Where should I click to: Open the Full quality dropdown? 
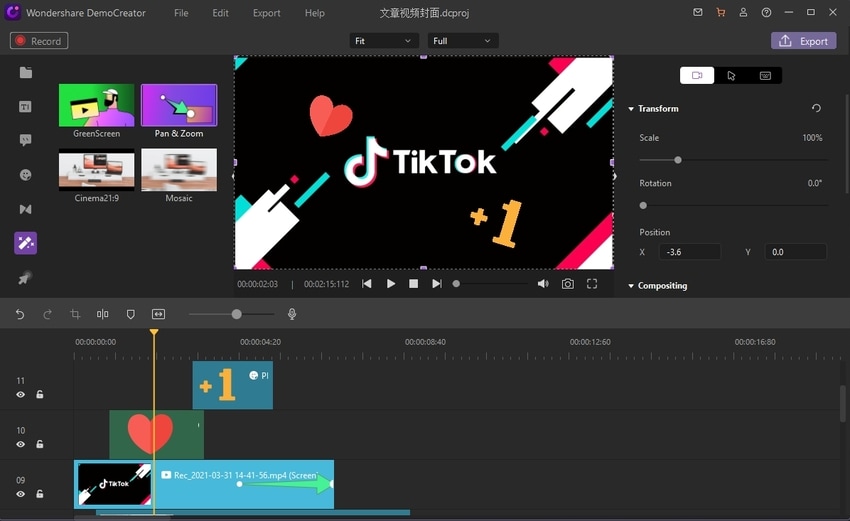[x=463, y=41]
